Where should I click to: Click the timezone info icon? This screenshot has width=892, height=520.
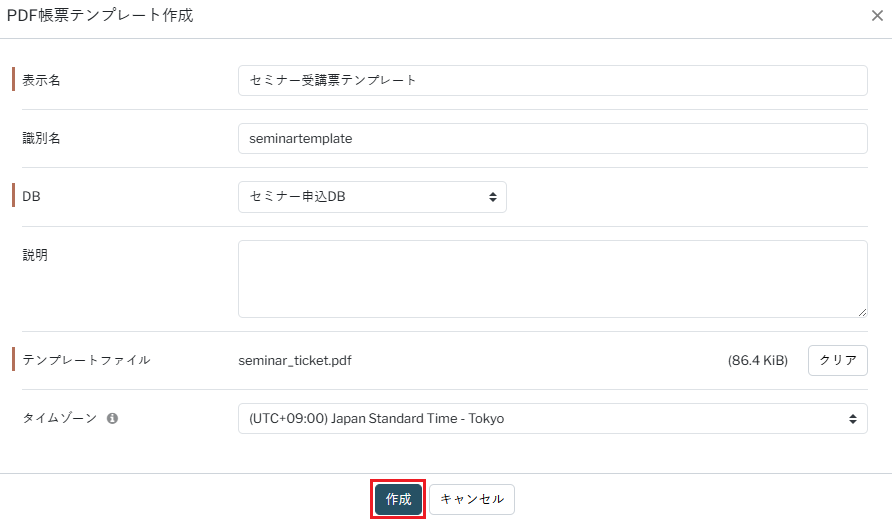pos(112,419)
